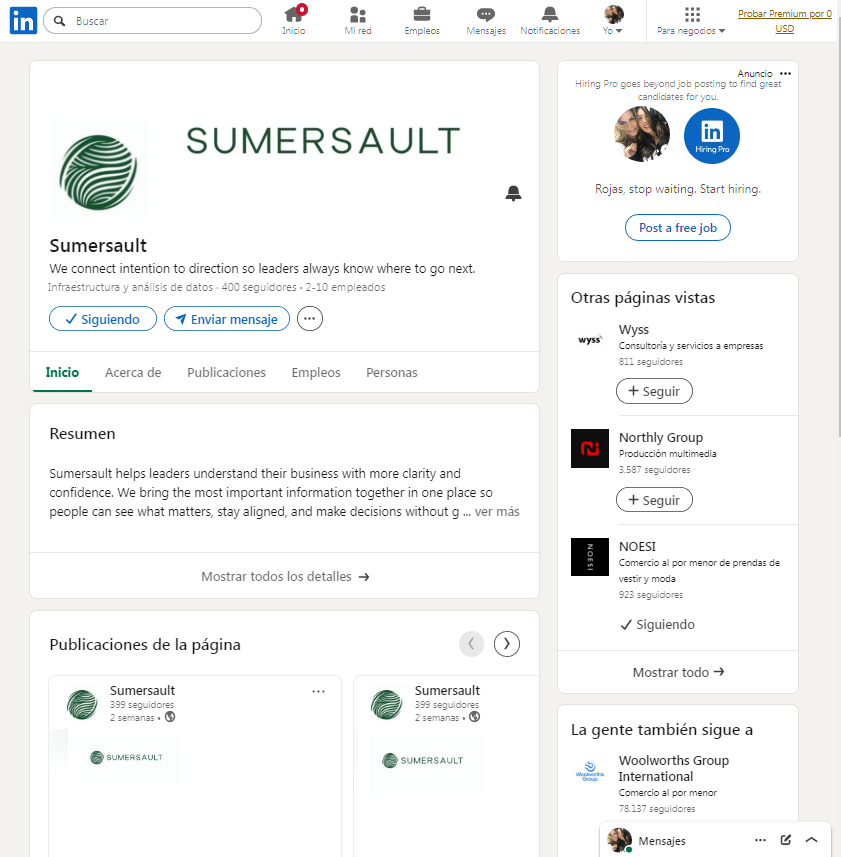Viewport: 841px width, 857px height.
Task: Open Mi red network icon
Action: click(358, 21)
